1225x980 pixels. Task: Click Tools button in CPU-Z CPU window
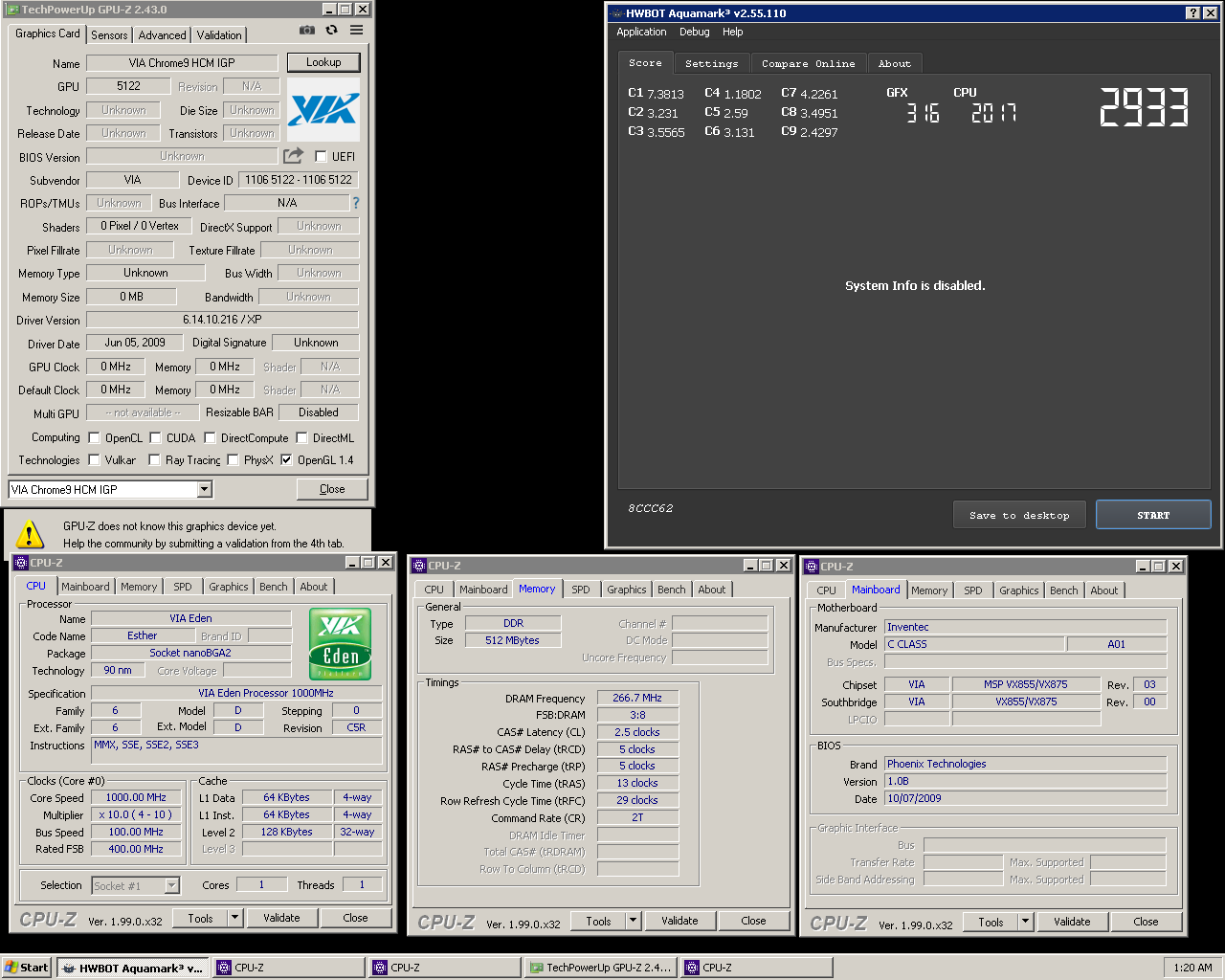pyautogui.click(x=201, y=918)
